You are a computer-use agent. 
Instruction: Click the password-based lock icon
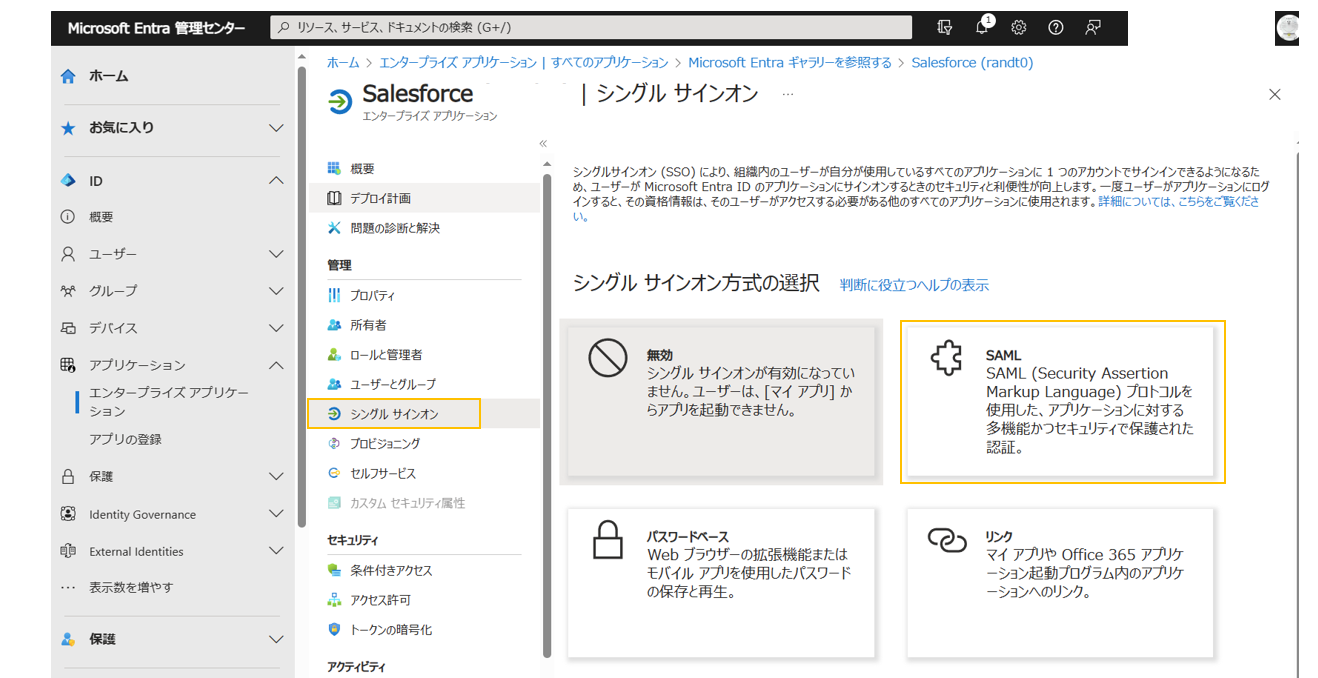608,540
